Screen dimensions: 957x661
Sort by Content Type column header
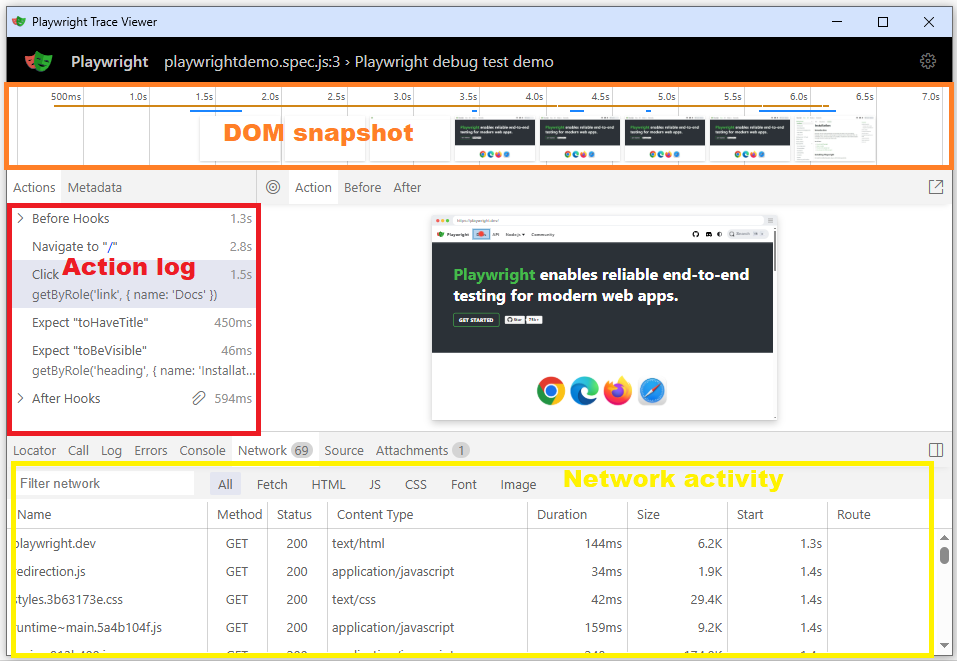pyautogui.click(x=427, y=515)
